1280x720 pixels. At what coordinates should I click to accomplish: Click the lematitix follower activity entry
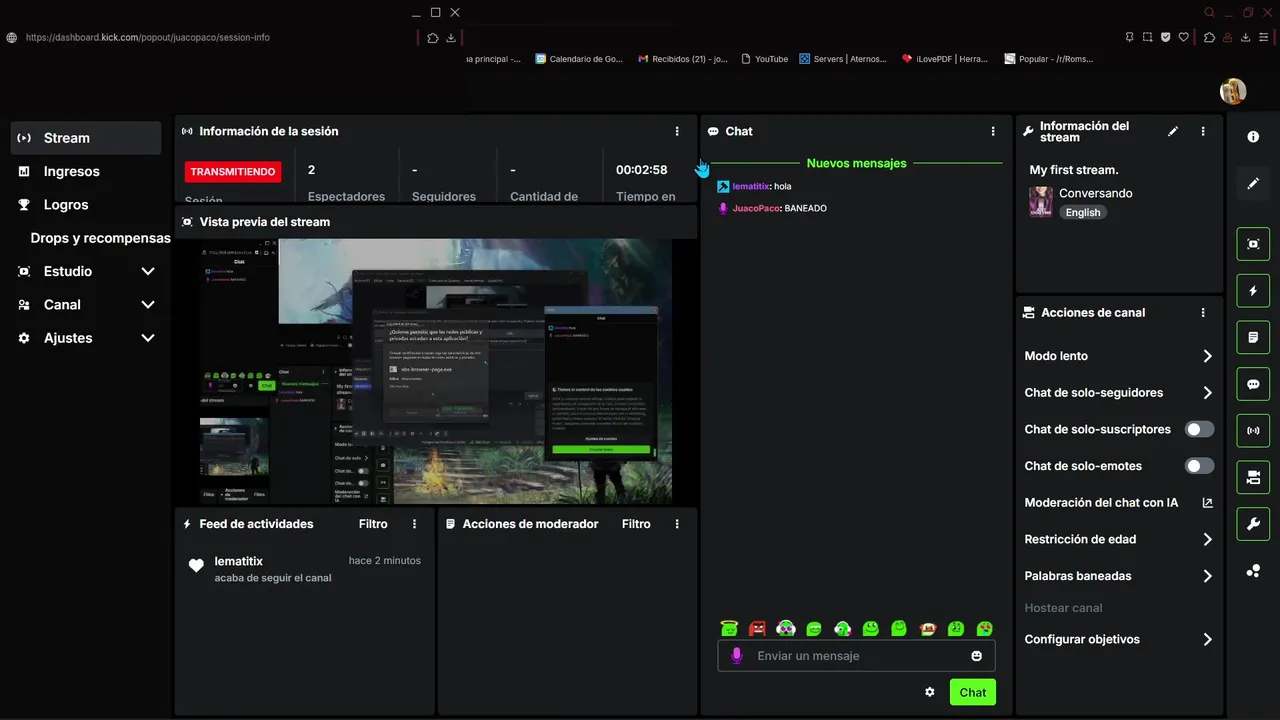(x=304, y=569)
